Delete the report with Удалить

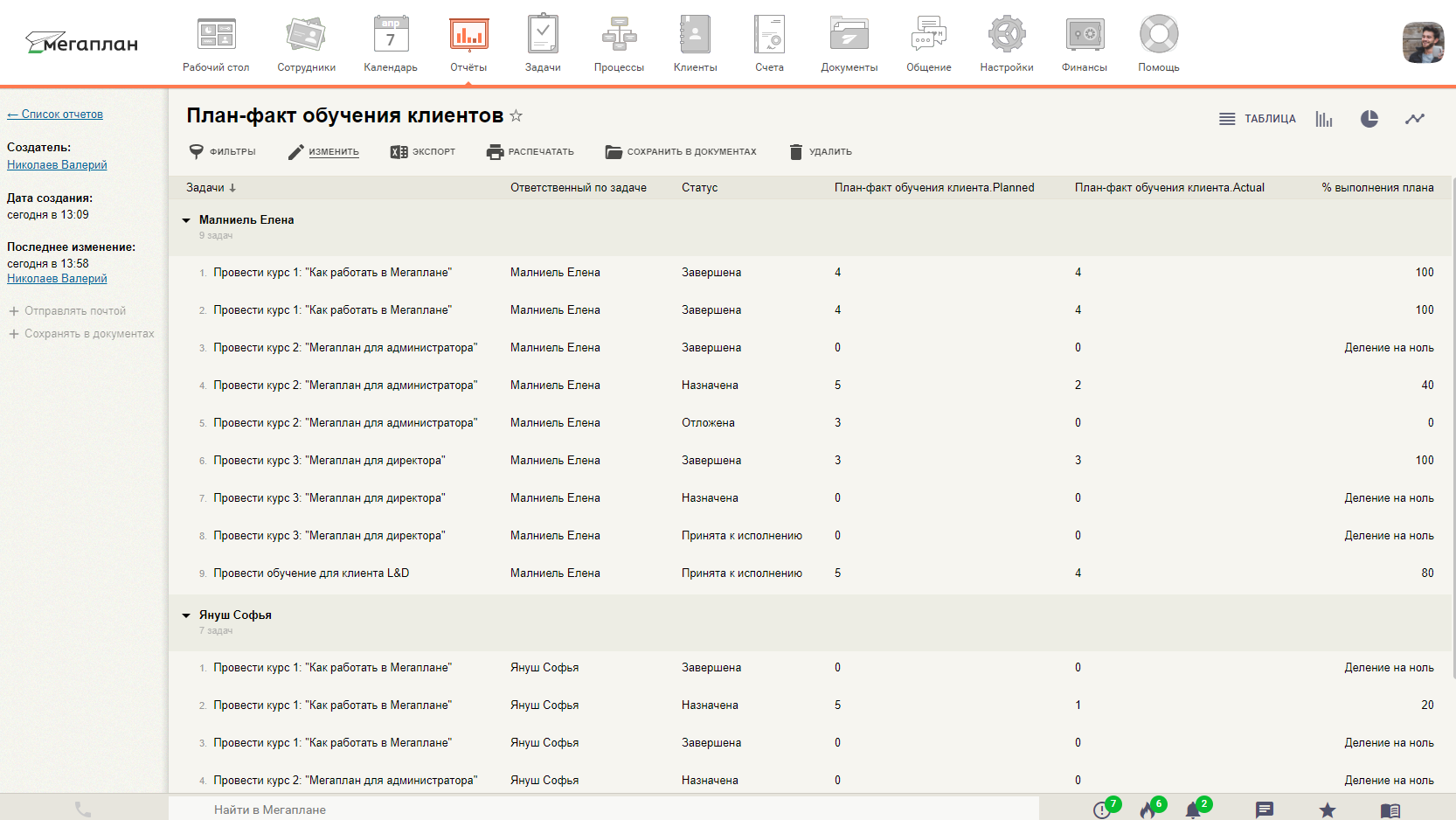click(x=820, y=152)
